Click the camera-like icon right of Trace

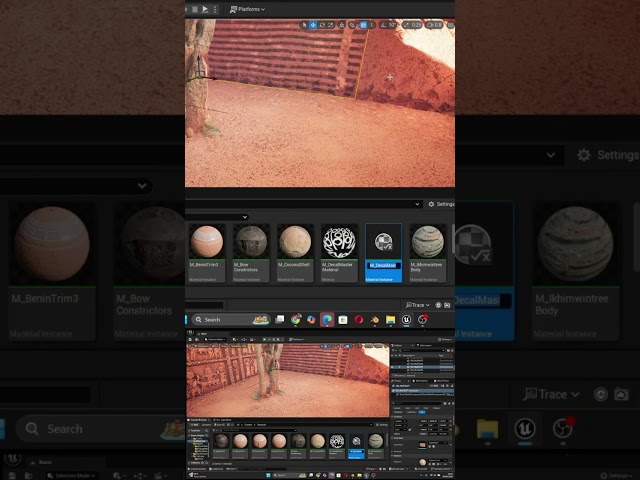click(x=447, y=305)
